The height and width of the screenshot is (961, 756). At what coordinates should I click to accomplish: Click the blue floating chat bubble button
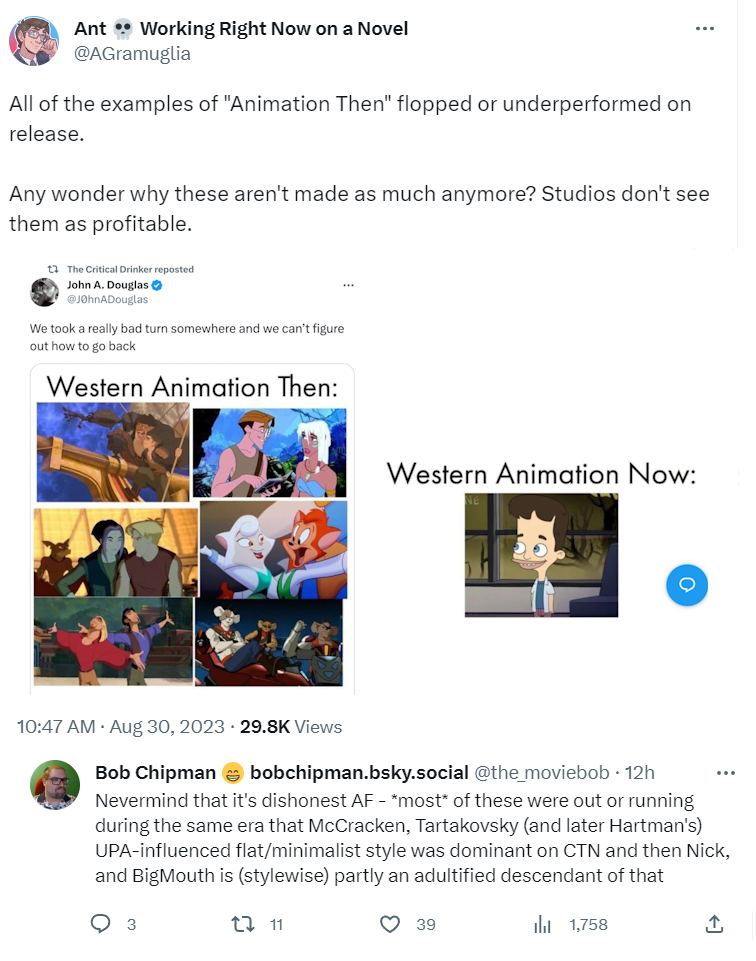click(687, 585)
